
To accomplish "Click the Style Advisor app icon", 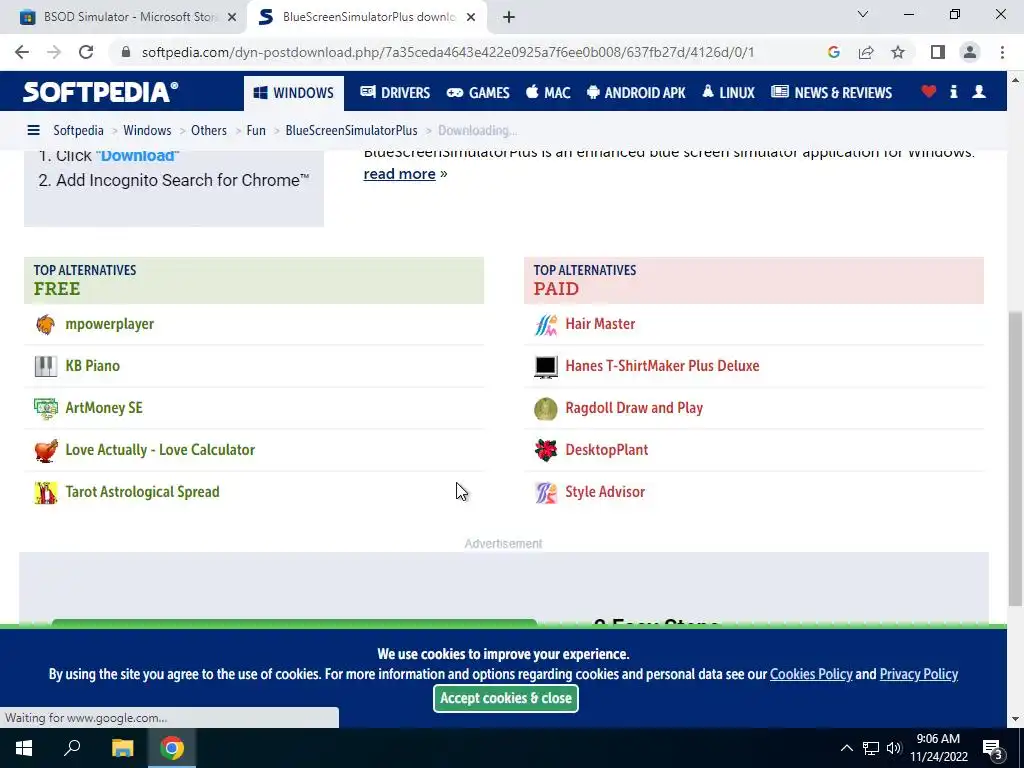I will [545, 492].
